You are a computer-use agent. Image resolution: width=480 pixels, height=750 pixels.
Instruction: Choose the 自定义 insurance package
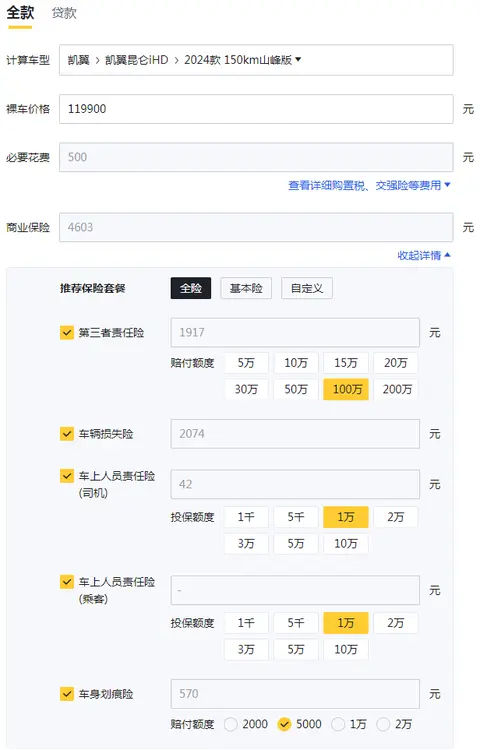coord(306,288)
